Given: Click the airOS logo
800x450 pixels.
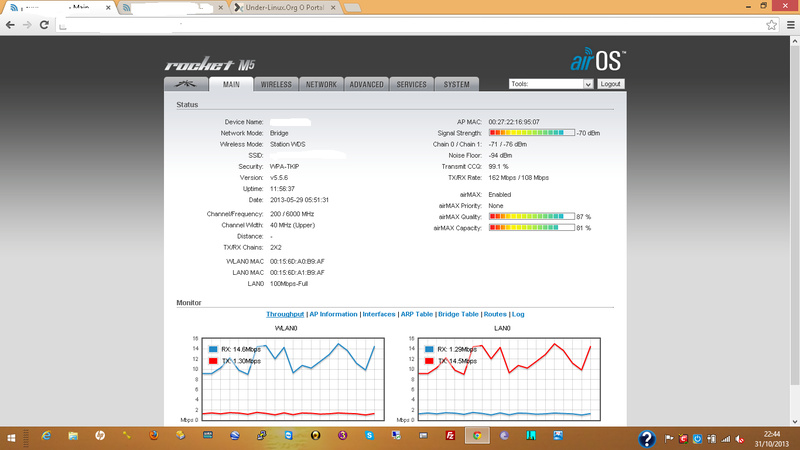Looking at the screenshot, I should [598, 58].
